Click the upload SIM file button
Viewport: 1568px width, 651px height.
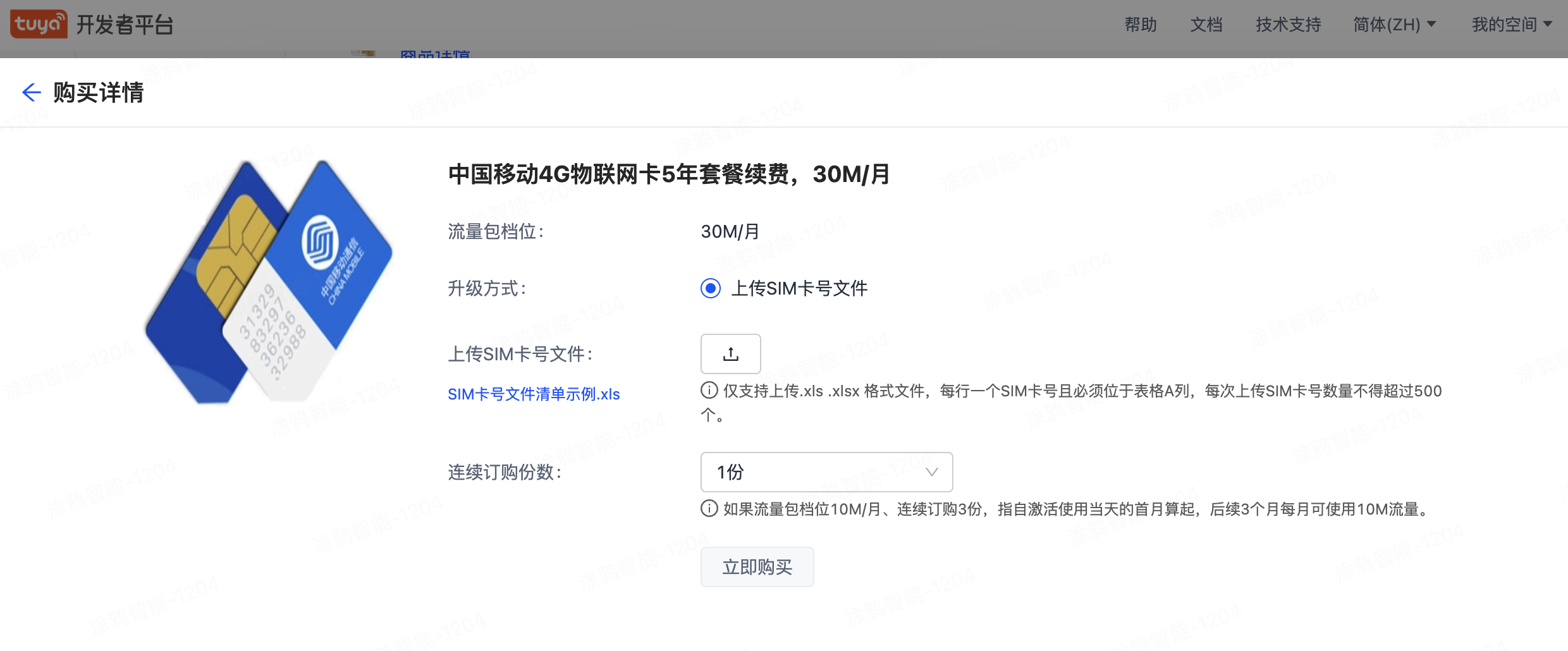730,354
